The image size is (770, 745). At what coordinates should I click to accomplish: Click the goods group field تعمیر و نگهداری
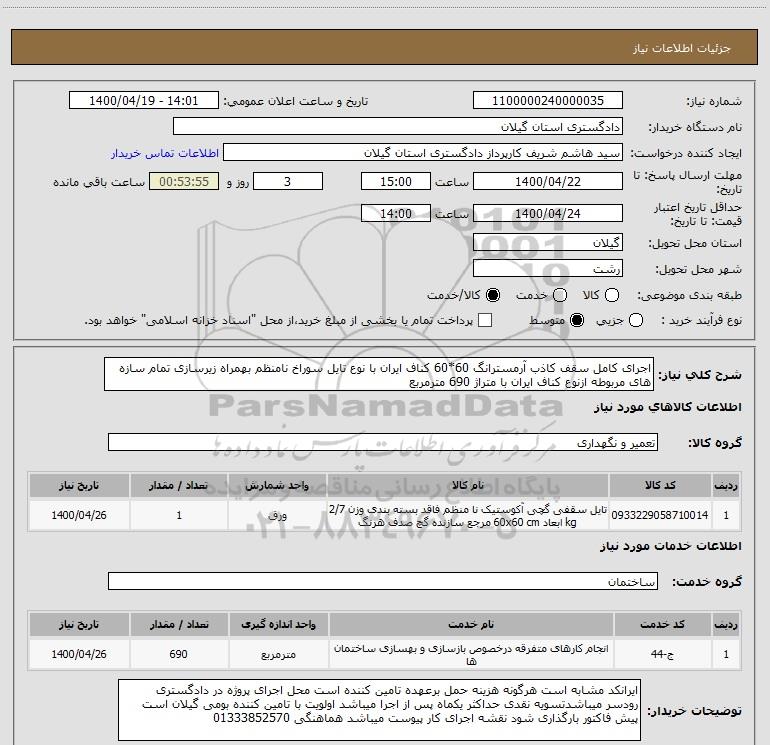pyautogui.click(x=383, y=442)
